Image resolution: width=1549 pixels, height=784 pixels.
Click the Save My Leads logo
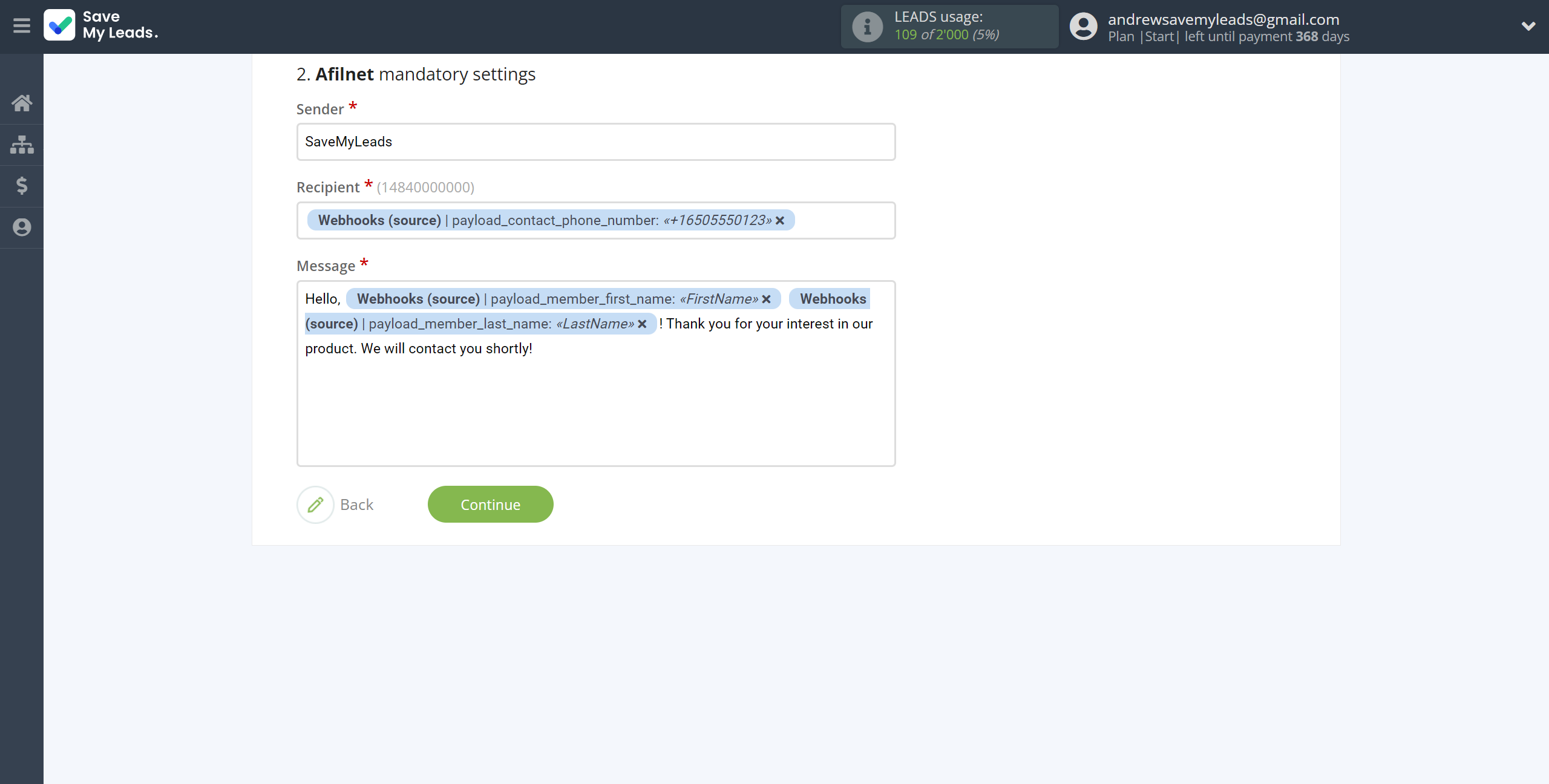101,25
